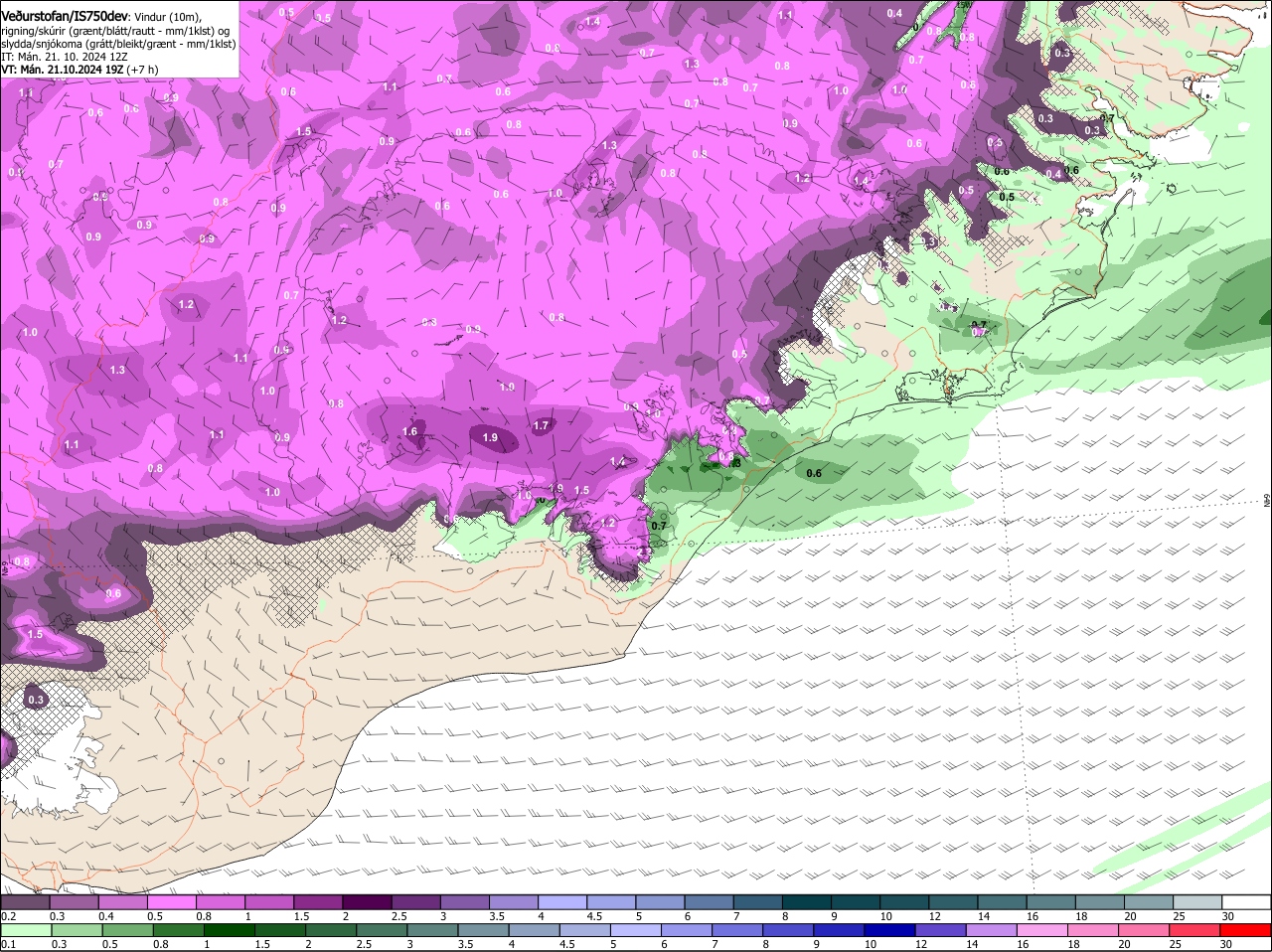The width and height of the screenshot is (1272, 952).
Task: Click the 30 label in upper legend row
Action: coord(1228,916)
